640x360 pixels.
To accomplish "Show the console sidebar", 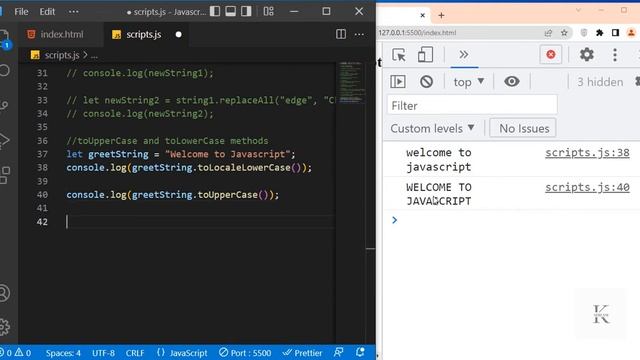I will (398, 82).
